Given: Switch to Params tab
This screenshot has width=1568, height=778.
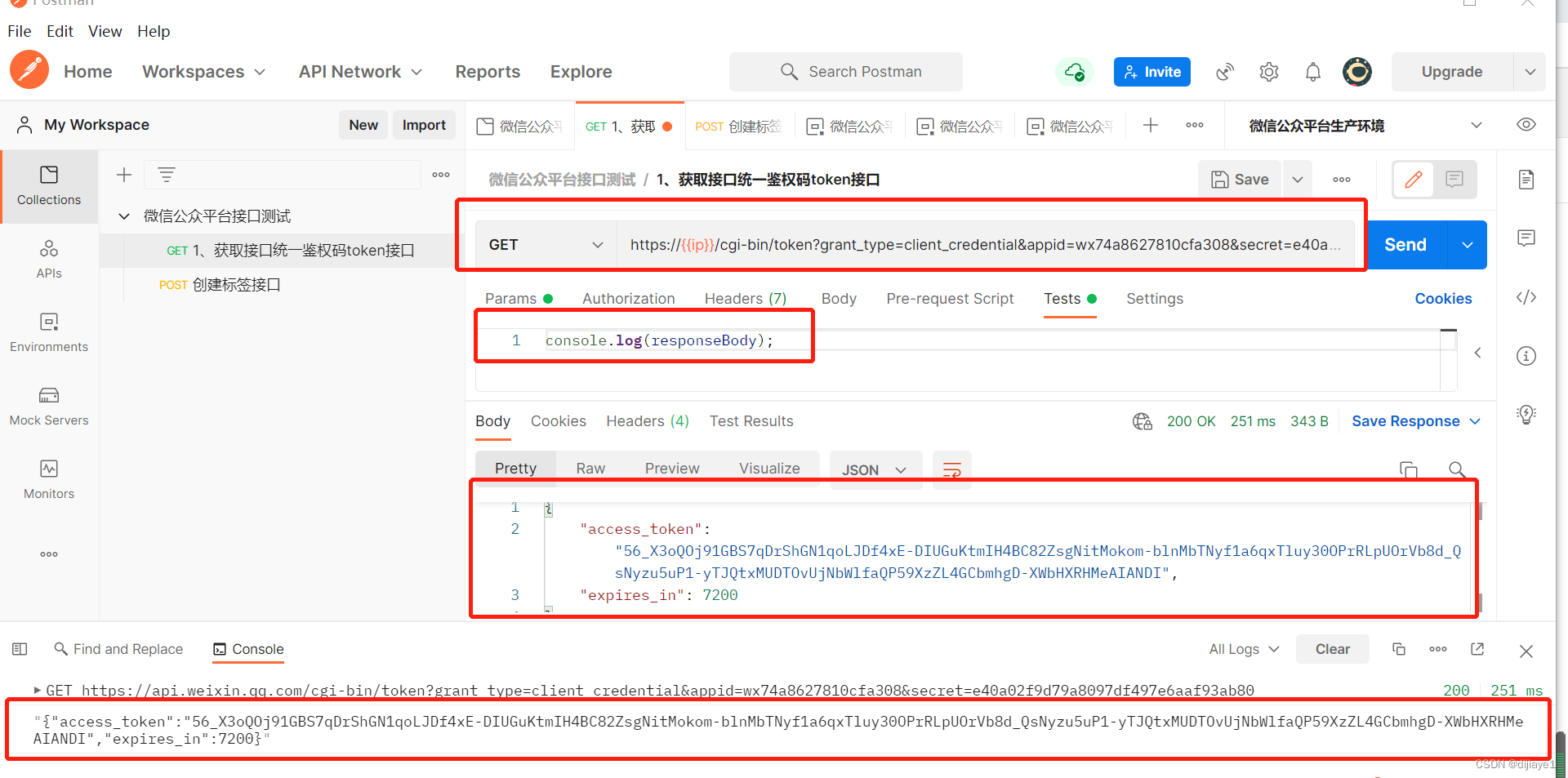Looking at the screenshot, I should (519, 299).
